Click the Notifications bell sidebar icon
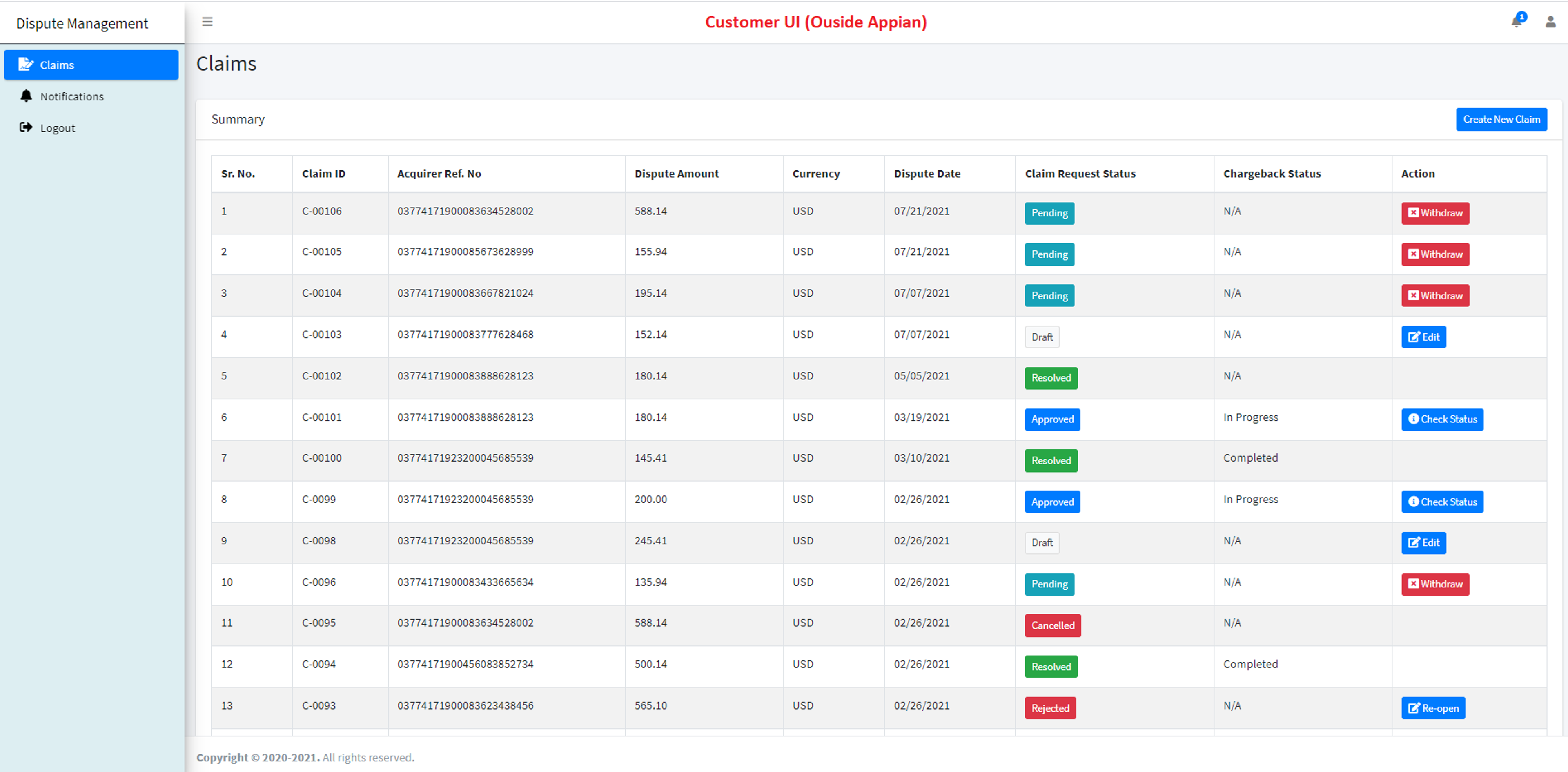 coord(26,96)
